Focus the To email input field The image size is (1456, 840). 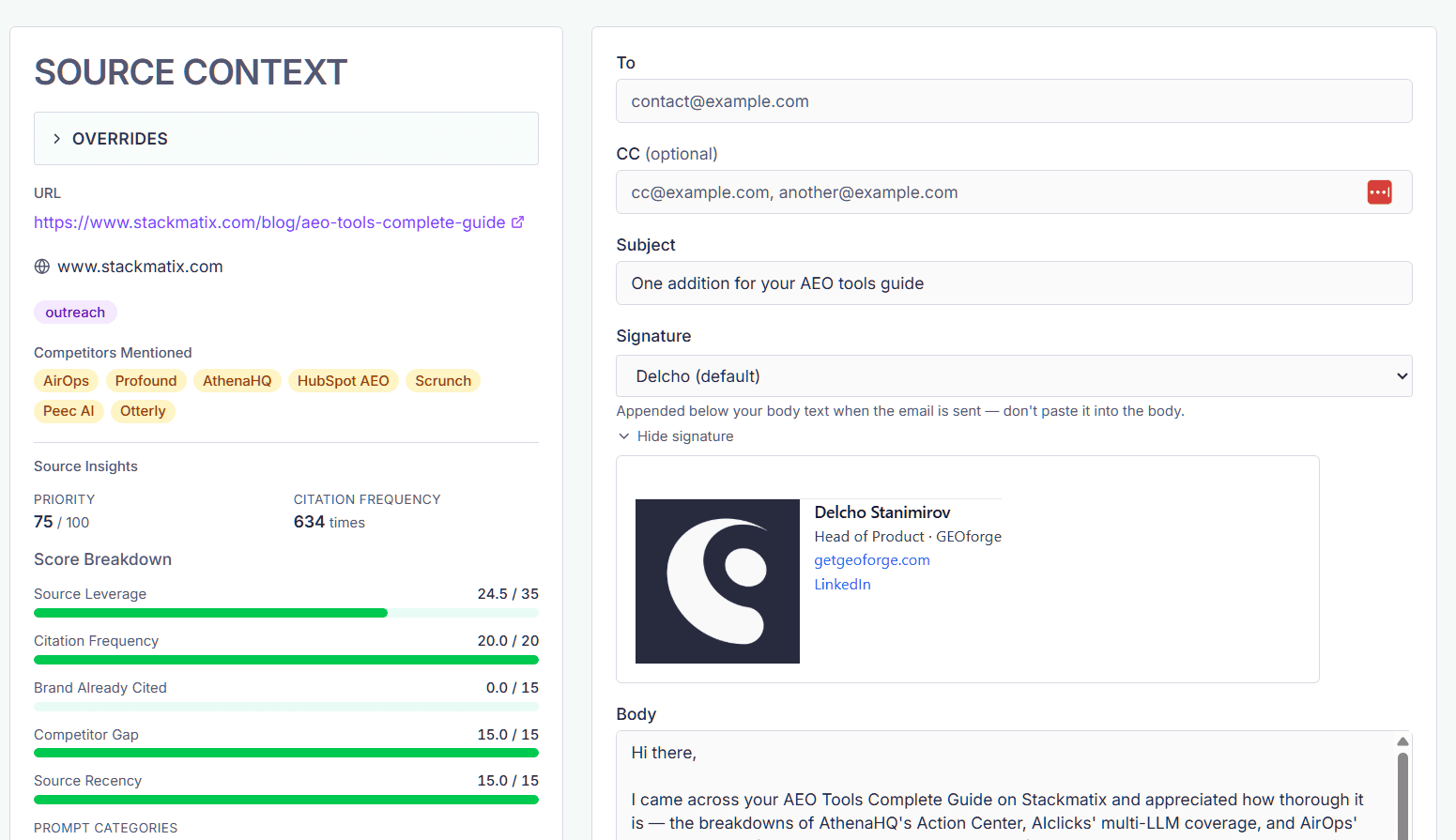tap(1014, 101)
